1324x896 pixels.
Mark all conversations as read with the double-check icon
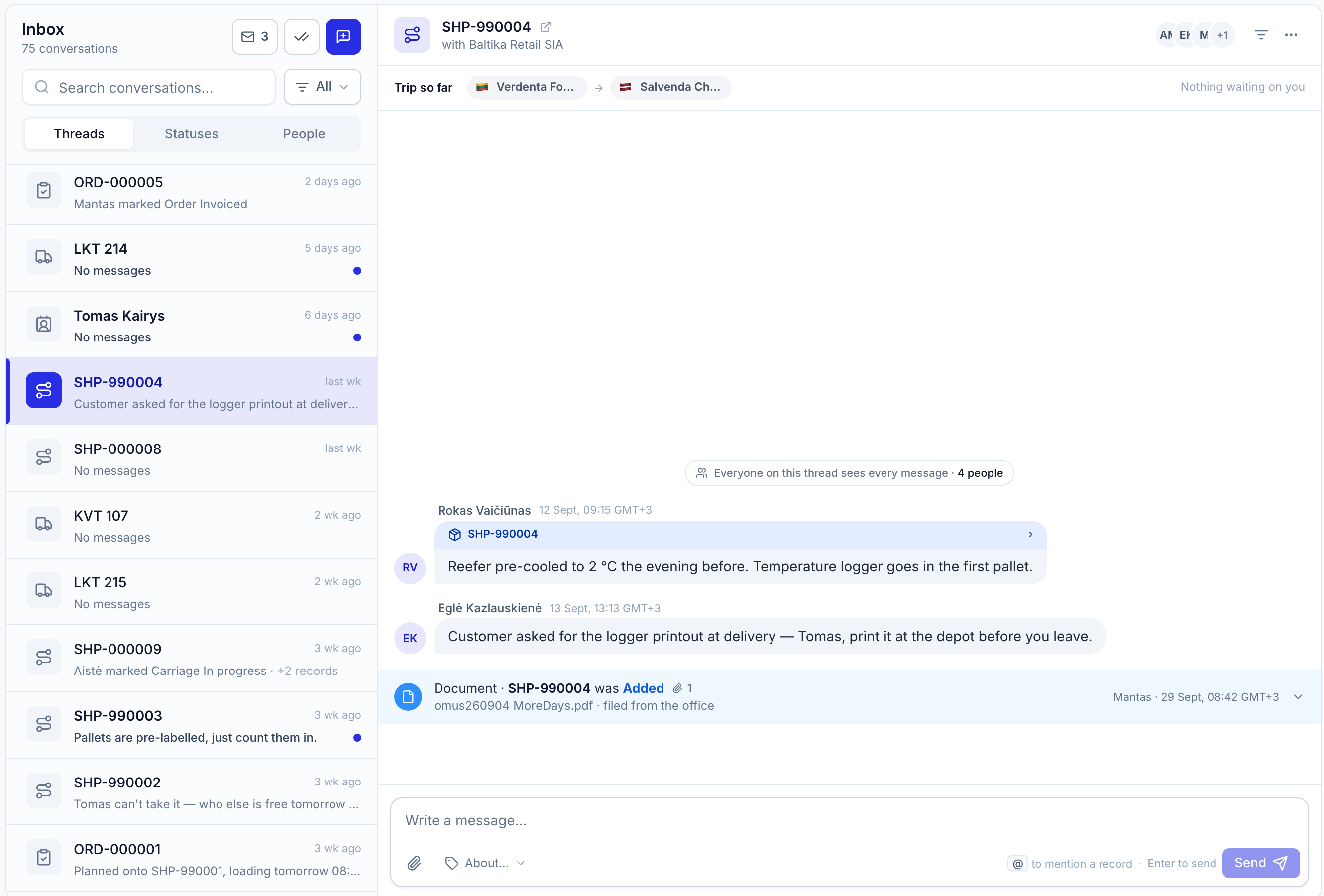pos(301,37)
